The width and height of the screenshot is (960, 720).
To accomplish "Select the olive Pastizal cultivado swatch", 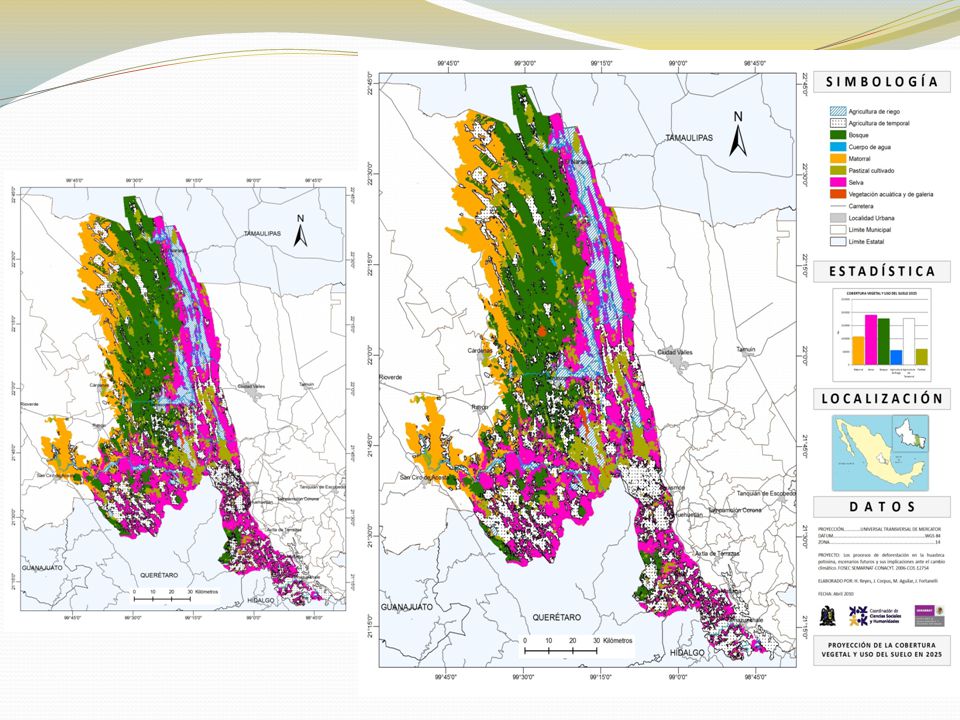I will (838, 170).
